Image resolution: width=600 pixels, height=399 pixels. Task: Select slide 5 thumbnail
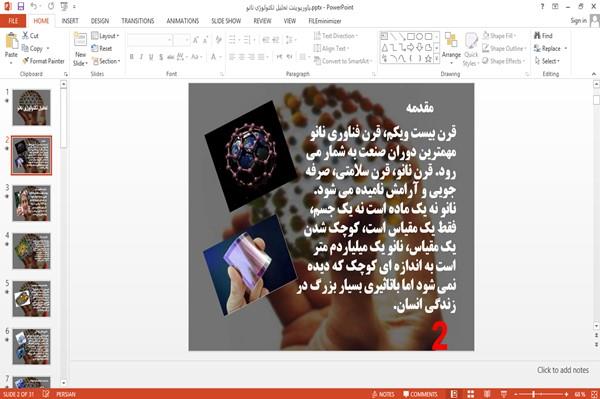31,299
